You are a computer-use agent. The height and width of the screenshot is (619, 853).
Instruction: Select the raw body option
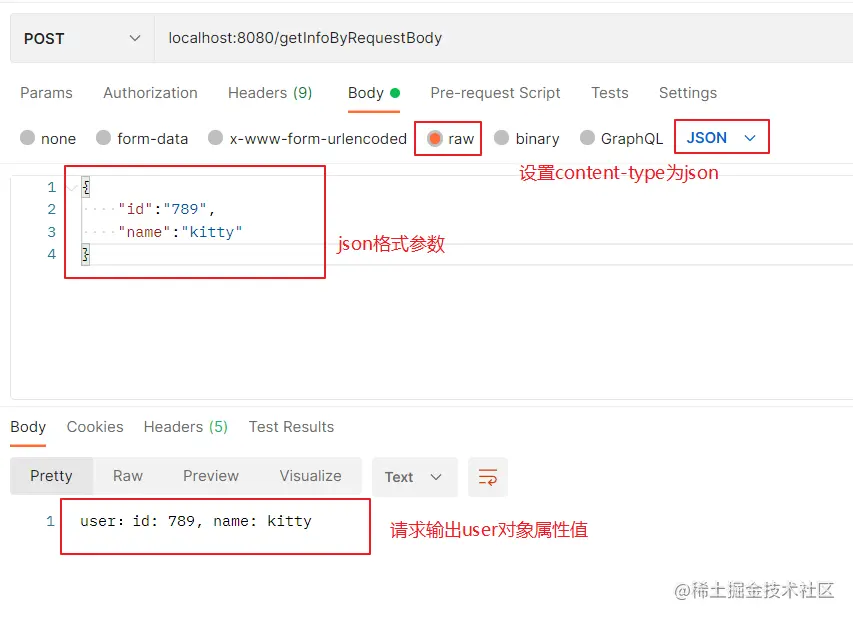(450, 139)
